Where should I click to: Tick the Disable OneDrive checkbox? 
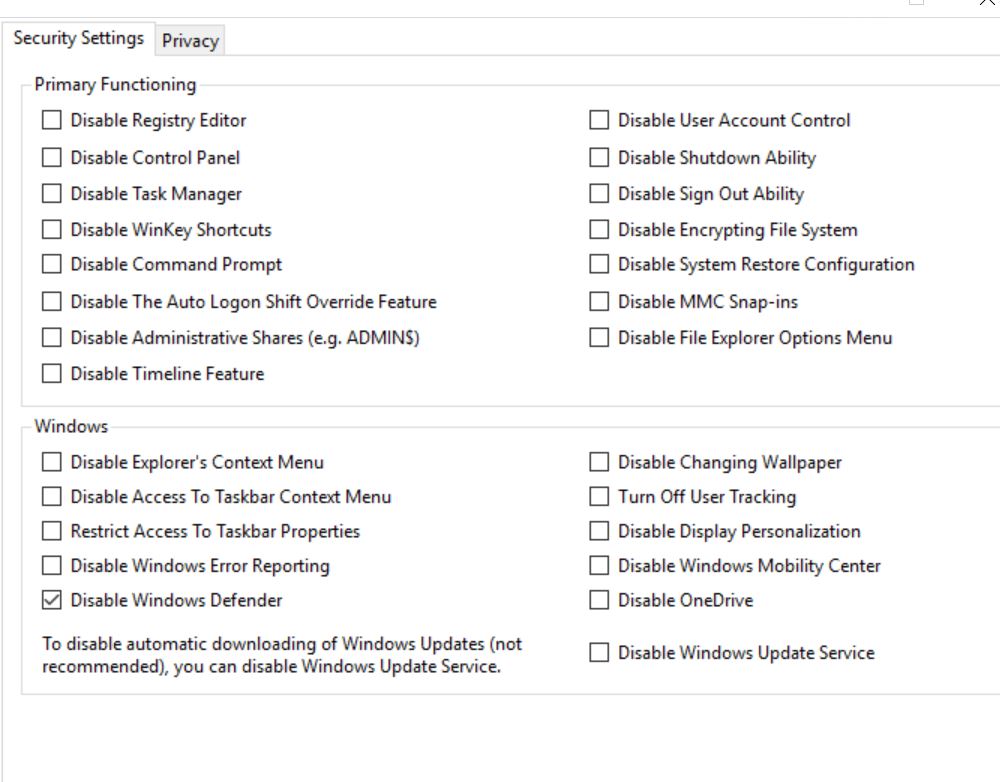[599, 601]
